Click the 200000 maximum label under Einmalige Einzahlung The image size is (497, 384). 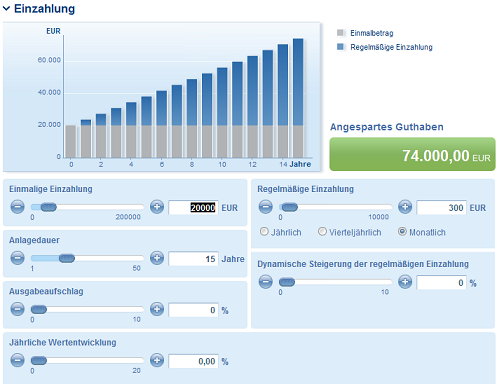point(128,217)
